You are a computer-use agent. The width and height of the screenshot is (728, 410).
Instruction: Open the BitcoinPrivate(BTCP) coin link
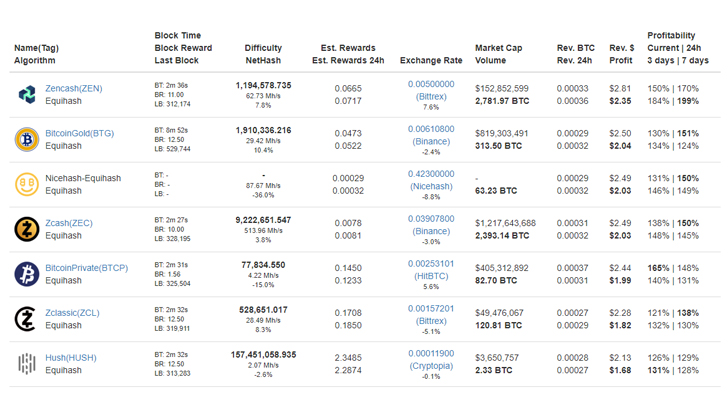(x=86, y=268)
